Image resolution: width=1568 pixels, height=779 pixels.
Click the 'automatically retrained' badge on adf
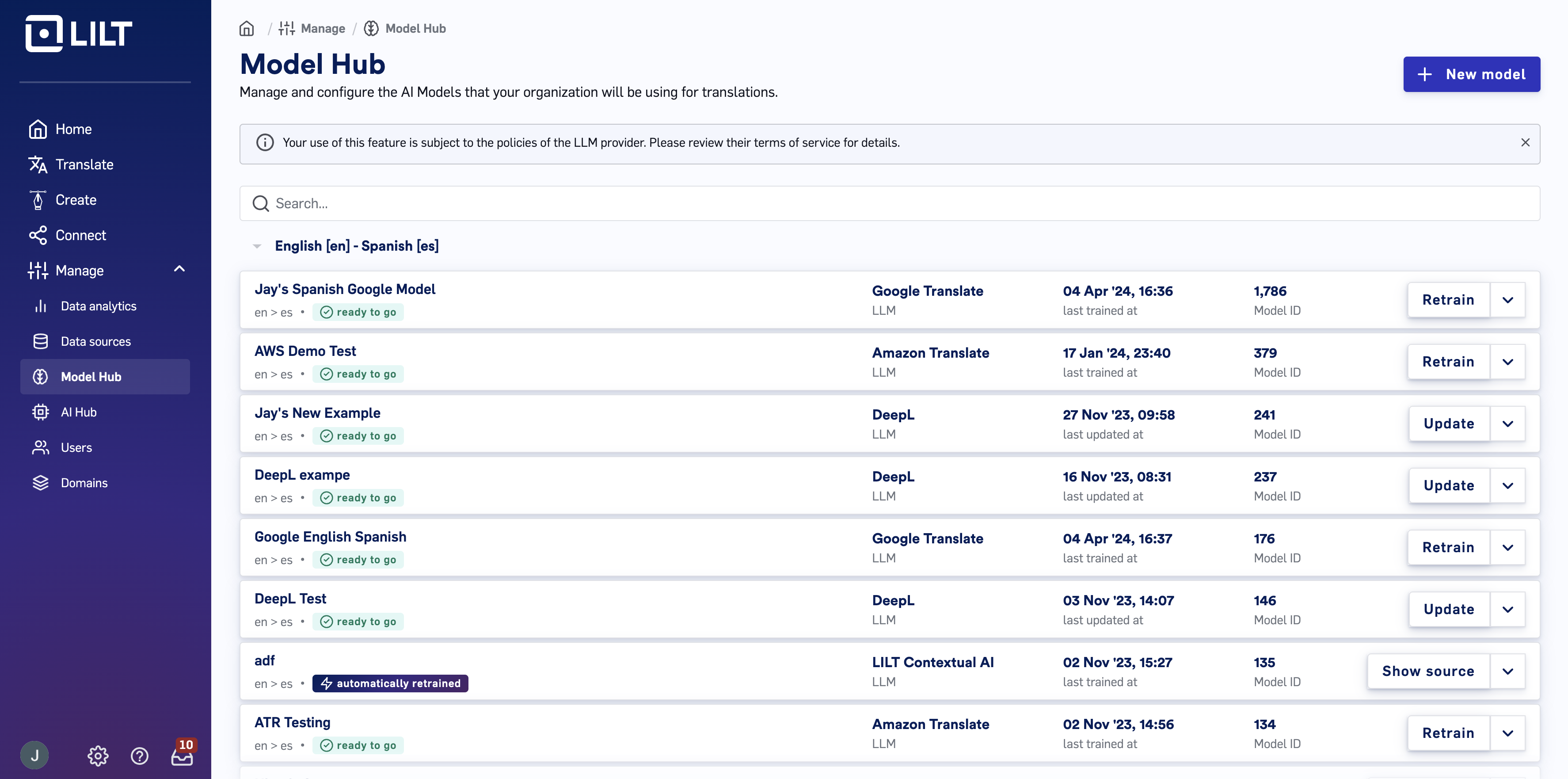[390, 684]
